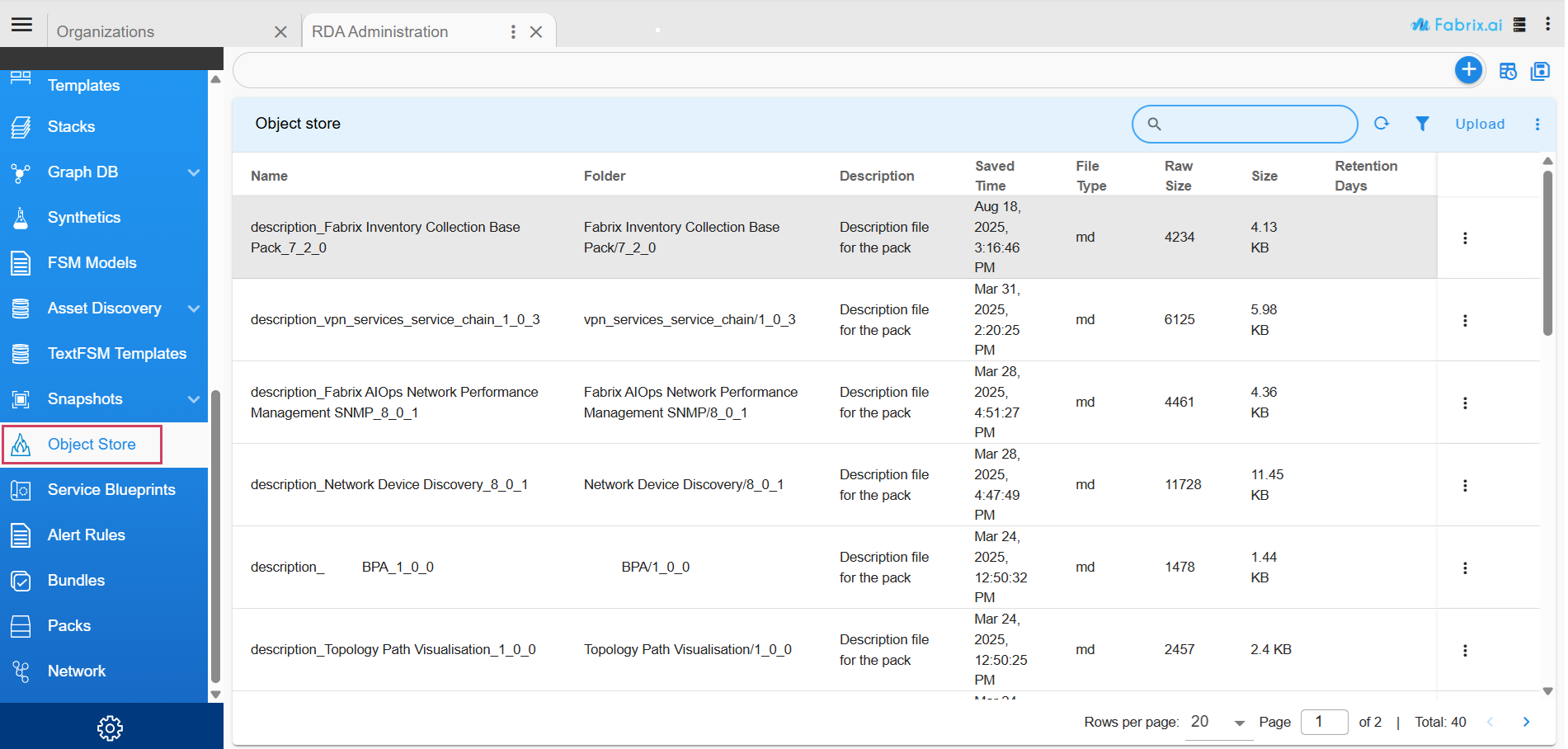Open row actions for description_vpn_services_service_chain_1_0_3

click(x=1465, y=320)
